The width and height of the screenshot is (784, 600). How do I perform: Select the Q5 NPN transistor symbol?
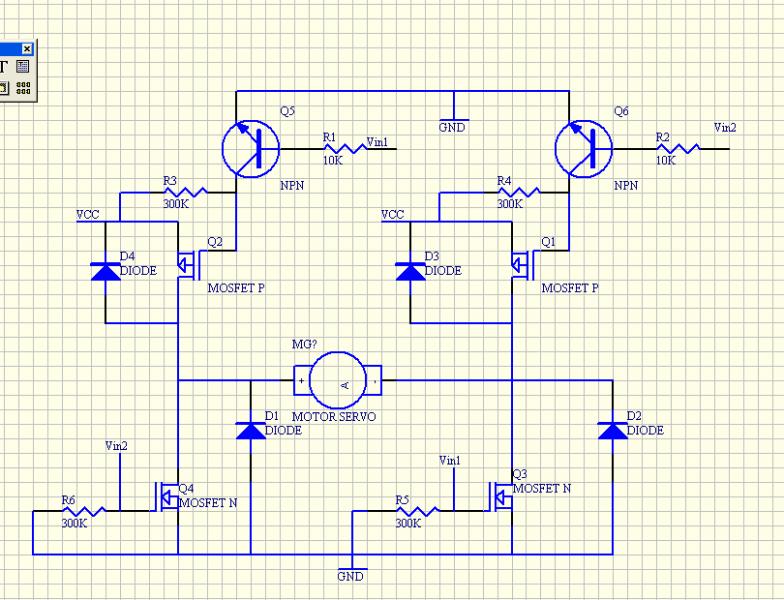tap(248, 147)
